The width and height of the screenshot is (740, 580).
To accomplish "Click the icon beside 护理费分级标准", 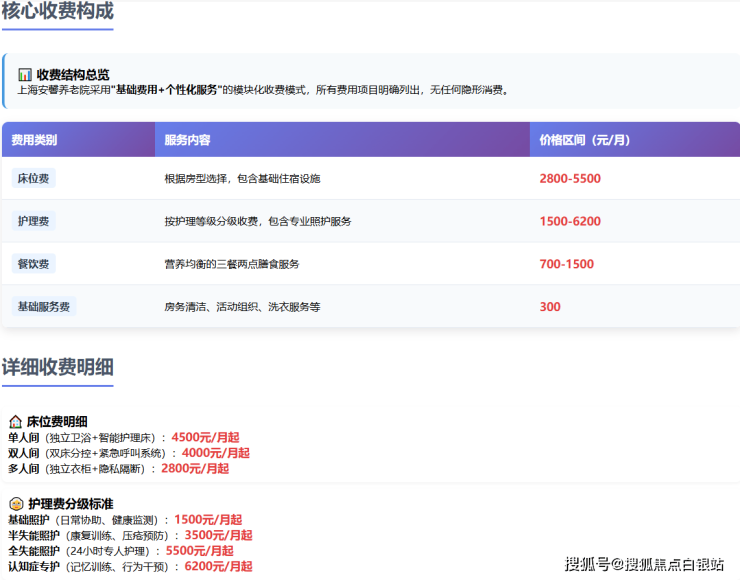I will 15,504.
